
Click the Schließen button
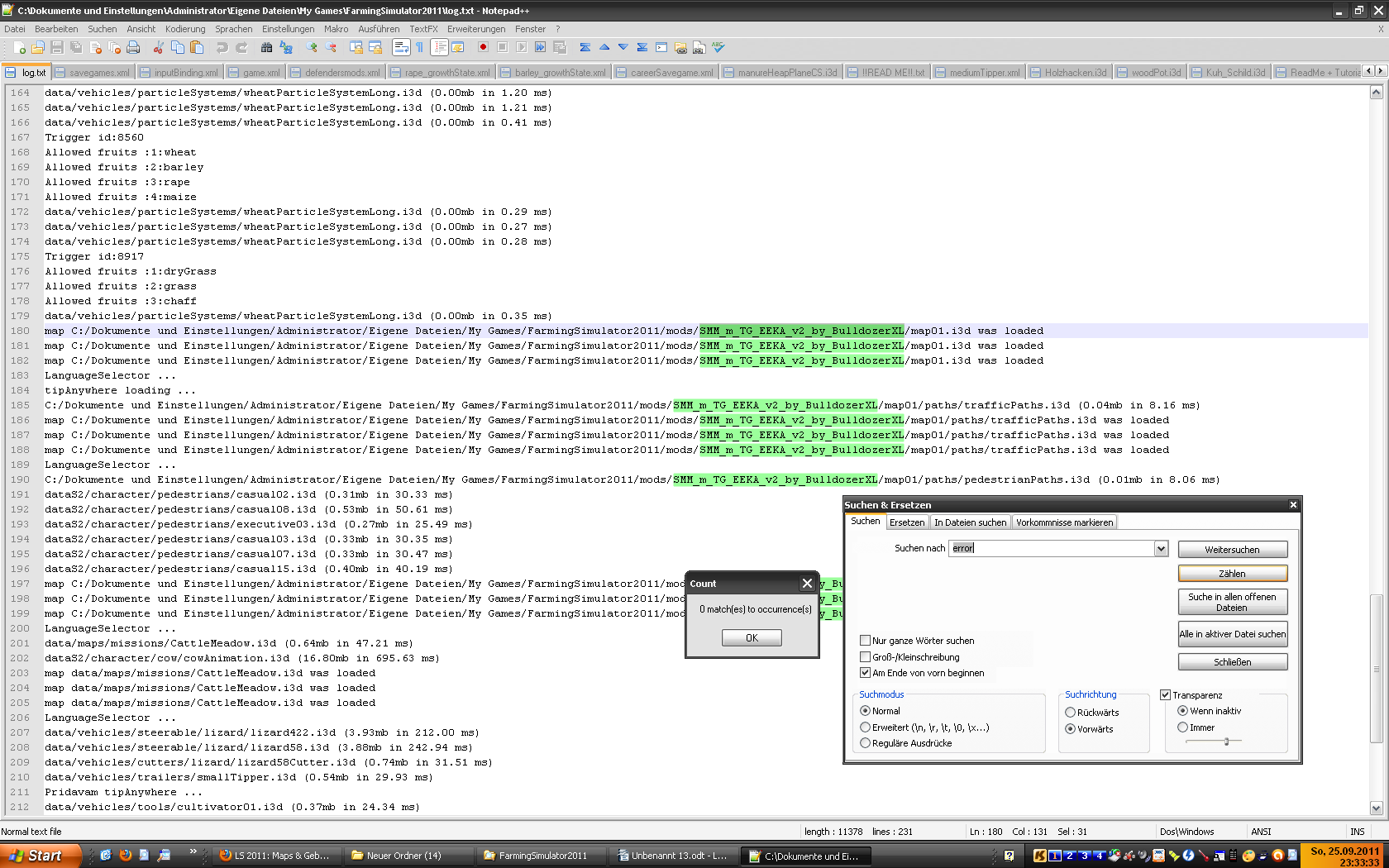click(1232, 662)
